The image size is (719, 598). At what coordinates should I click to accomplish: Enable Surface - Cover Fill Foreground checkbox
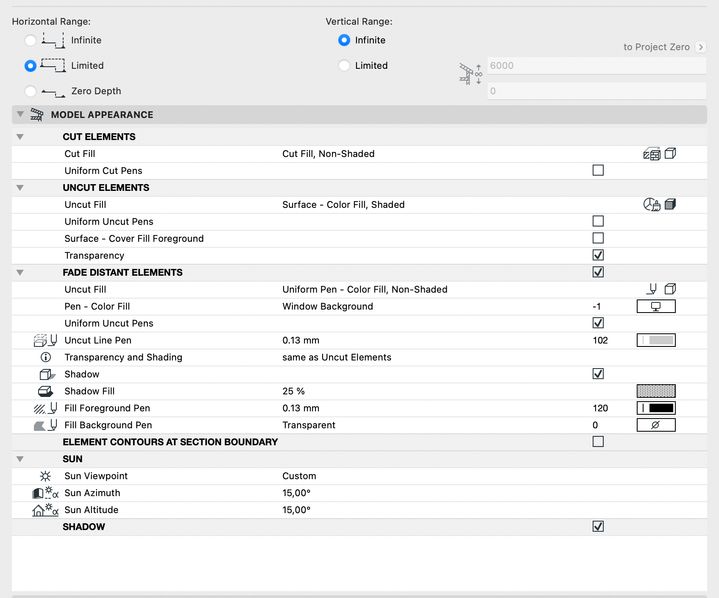point(598,238)
